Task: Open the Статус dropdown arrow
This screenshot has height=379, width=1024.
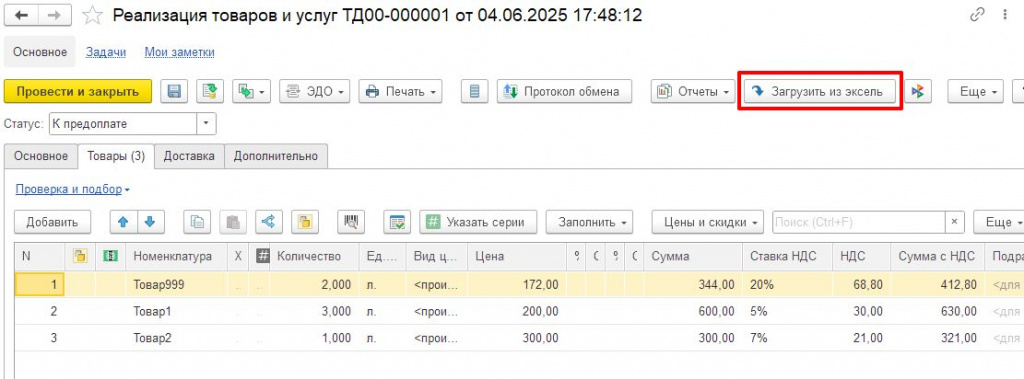Action: tap(206, 123)
